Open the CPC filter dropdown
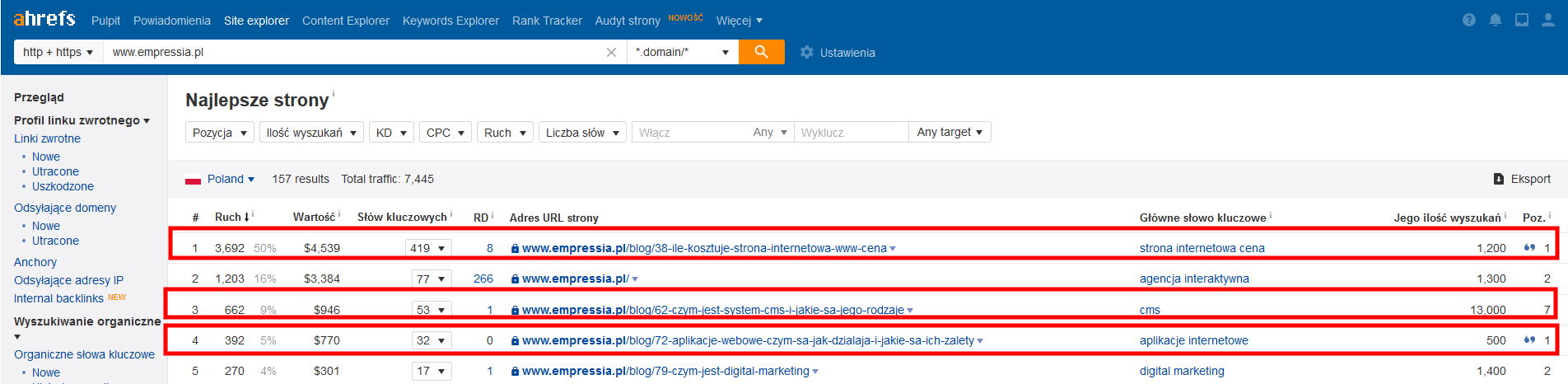This screenshot has width=1568, height=384. click(x=446, y=133)
